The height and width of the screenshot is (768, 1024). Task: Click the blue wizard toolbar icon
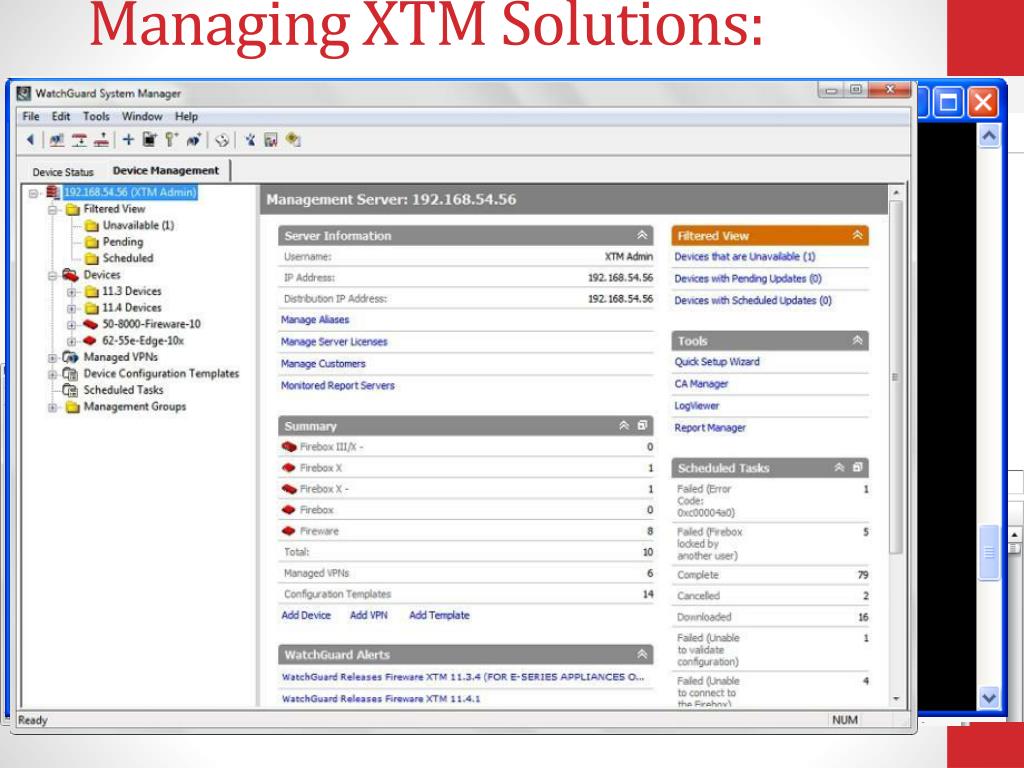point(250,139)
